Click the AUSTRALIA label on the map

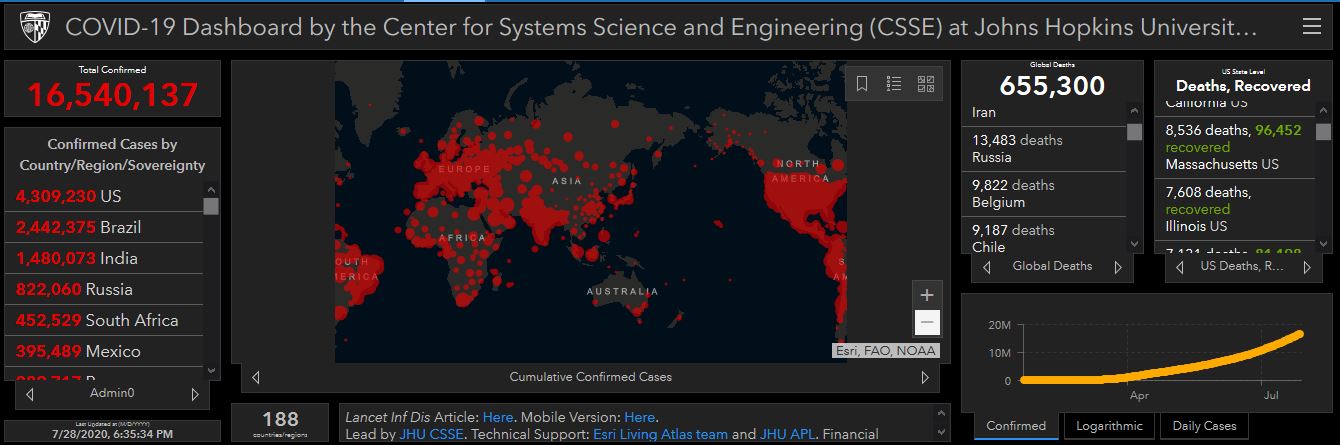coord(622,292)
